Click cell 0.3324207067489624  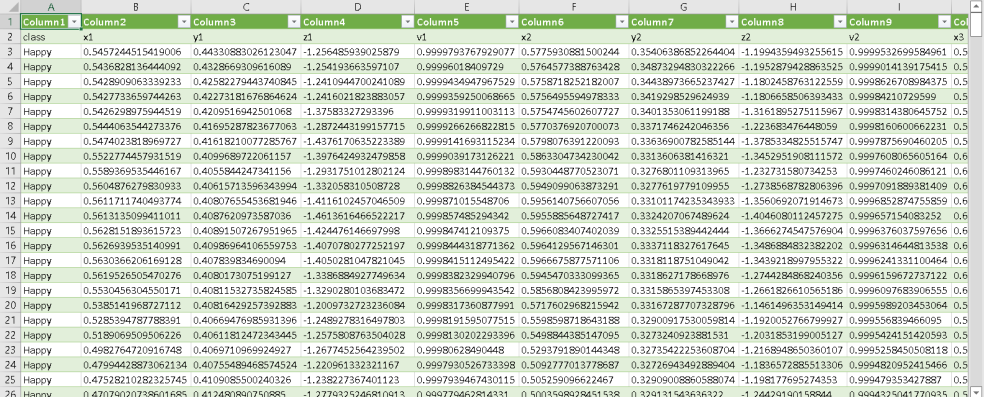pyautogui.click(x=684, y=215)
